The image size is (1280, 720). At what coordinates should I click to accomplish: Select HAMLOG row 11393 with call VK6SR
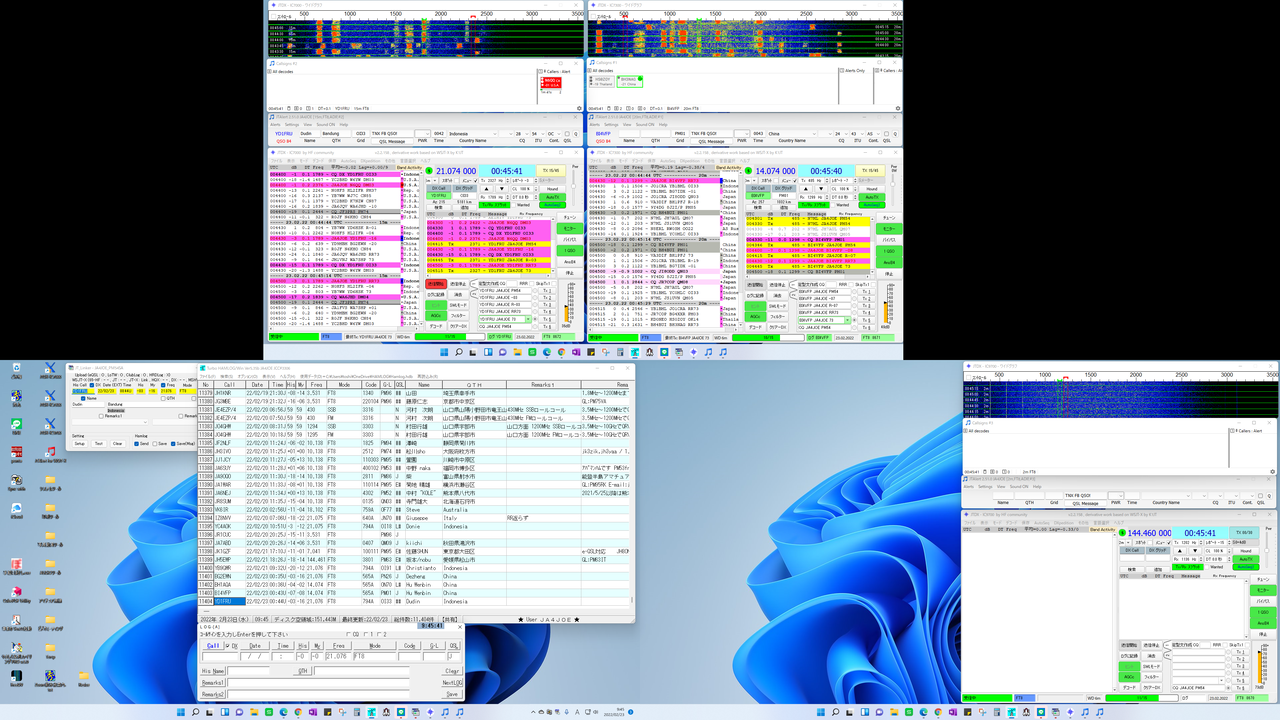(414, 508)
